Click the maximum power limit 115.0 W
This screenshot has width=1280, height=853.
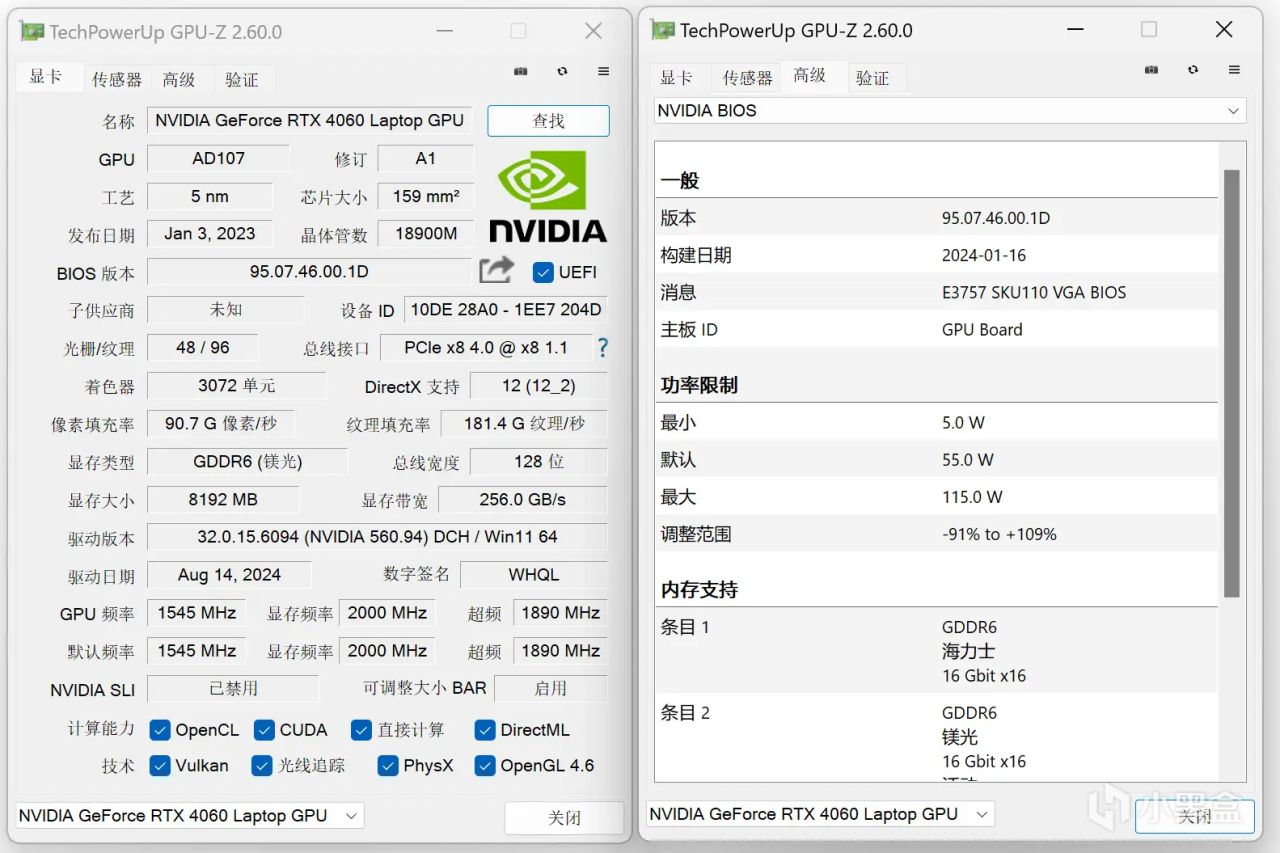[972, 497]
